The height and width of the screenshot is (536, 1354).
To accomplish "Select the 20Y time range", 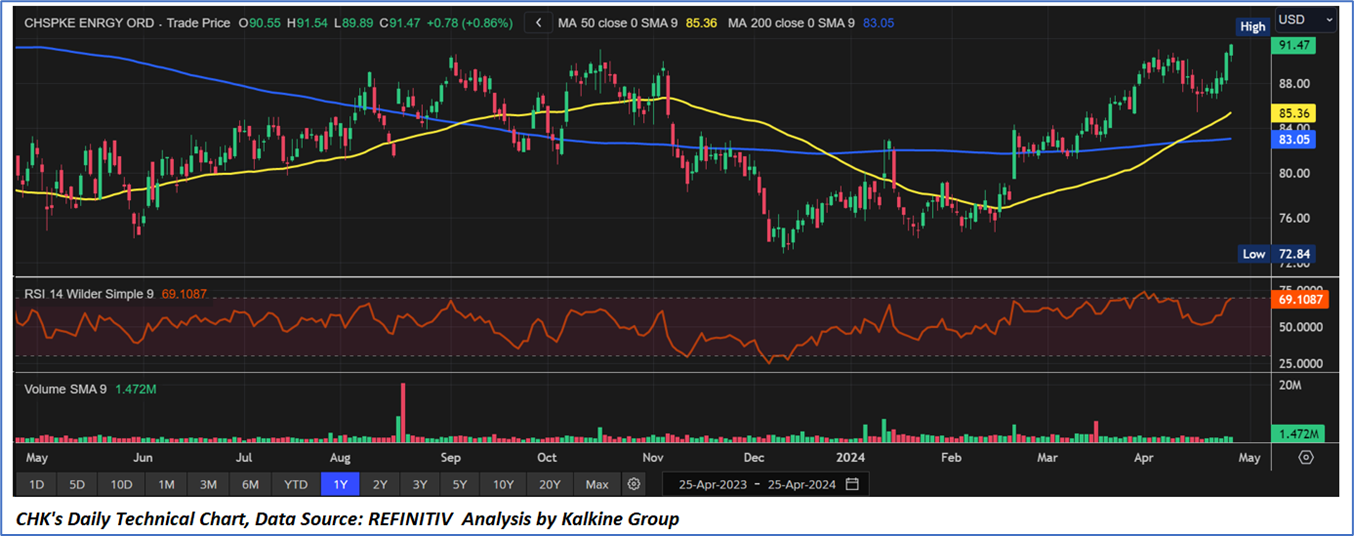I will click(550, 484).
